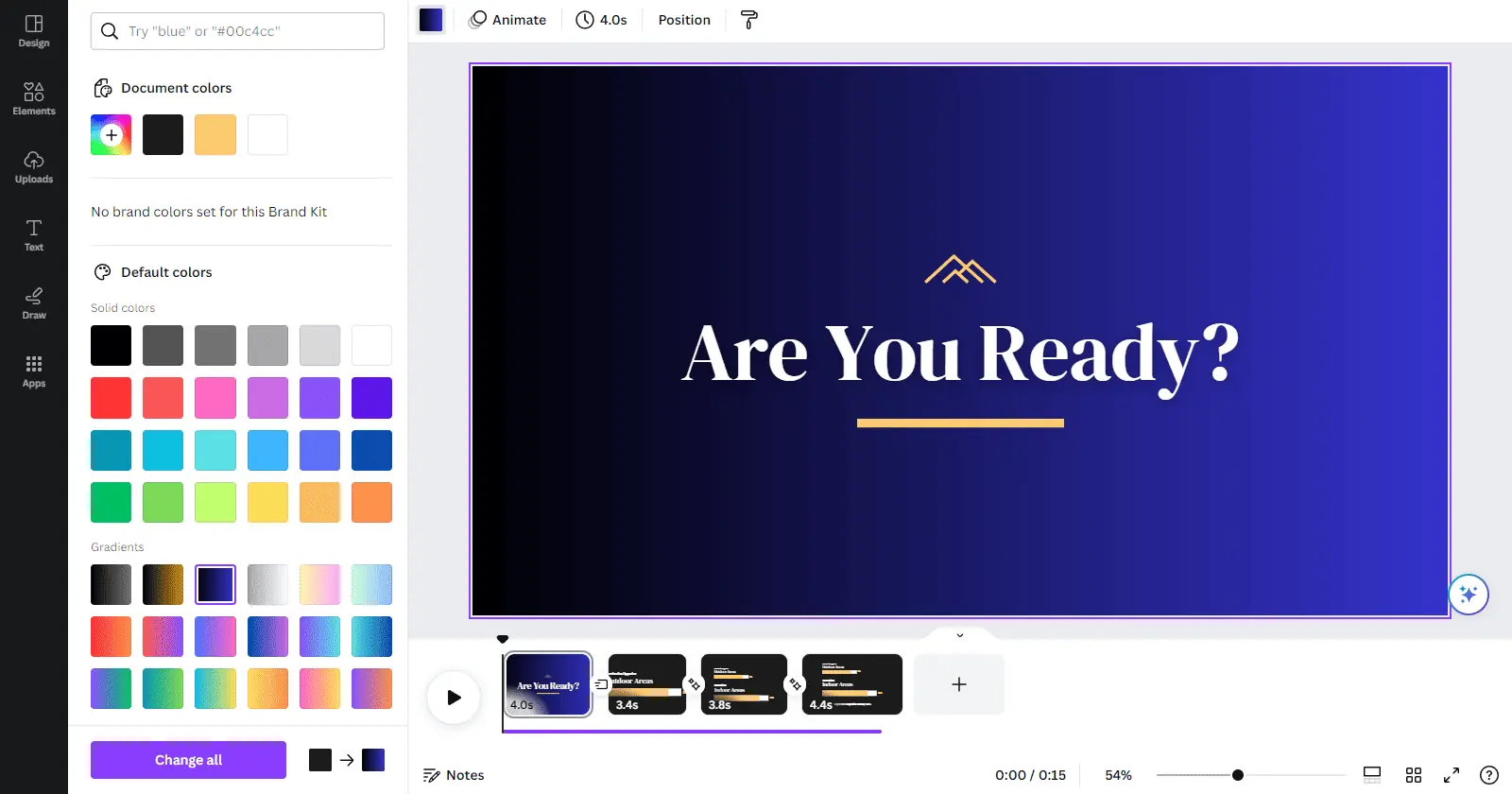The height and width of the screenshot is (794, 1512).
Task: Open the Apps sidebar panel
Action: tap(34, 371)
